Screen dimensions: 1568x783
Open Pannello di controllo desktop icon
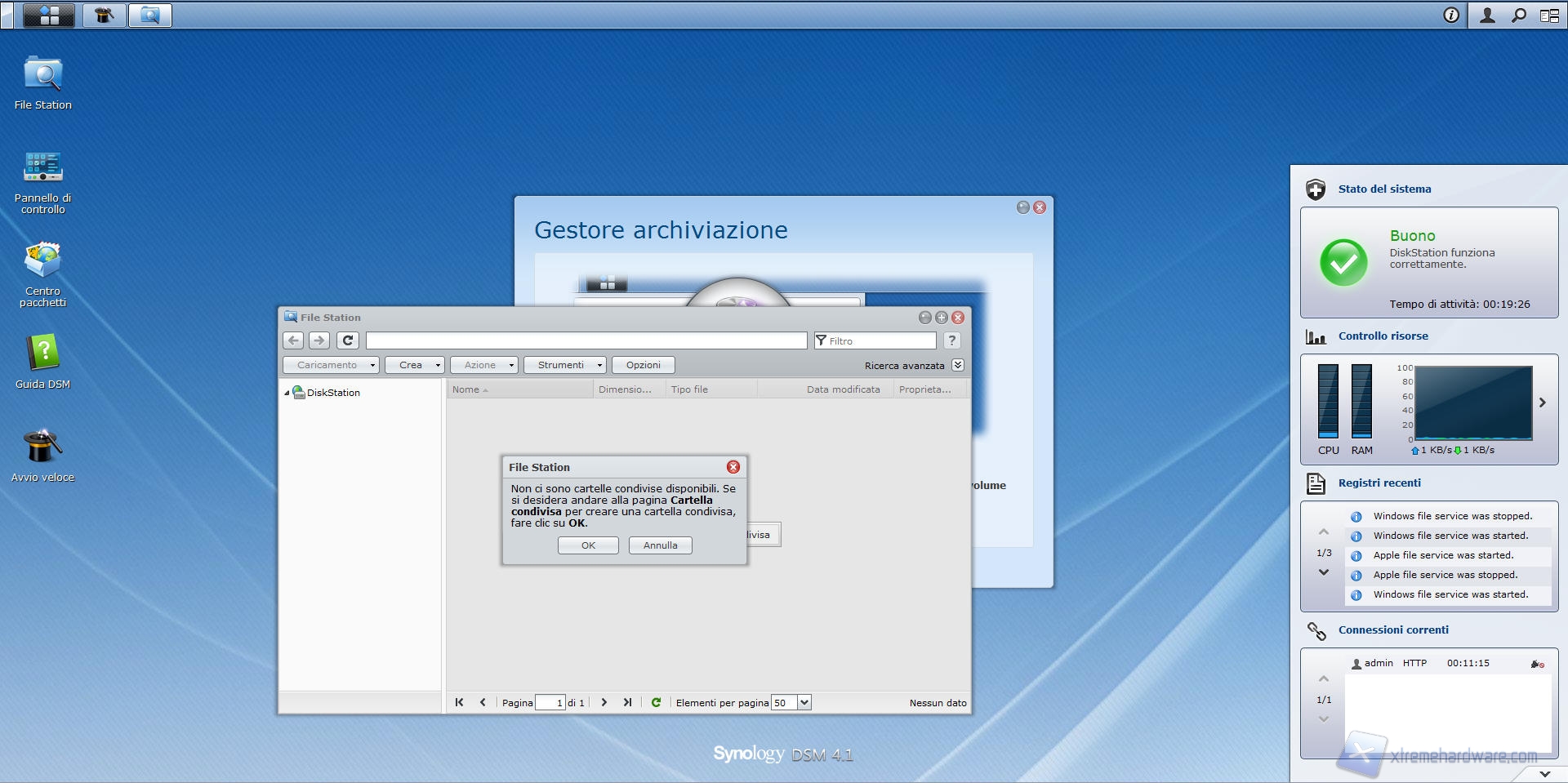[42, 168]
